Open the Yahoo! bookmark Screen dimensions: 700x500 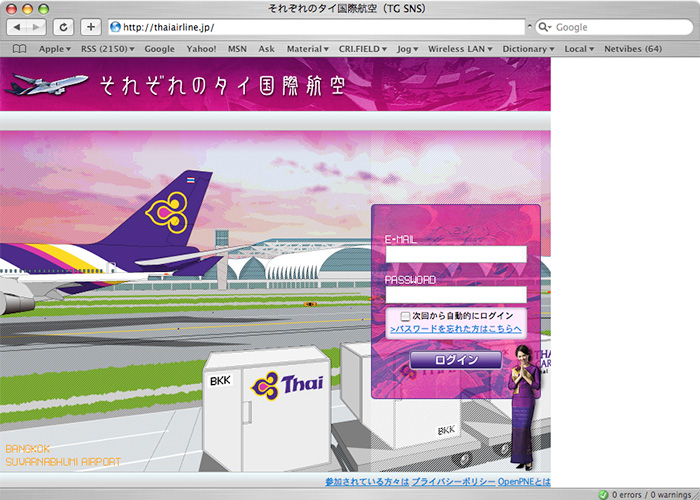[201, 49]
